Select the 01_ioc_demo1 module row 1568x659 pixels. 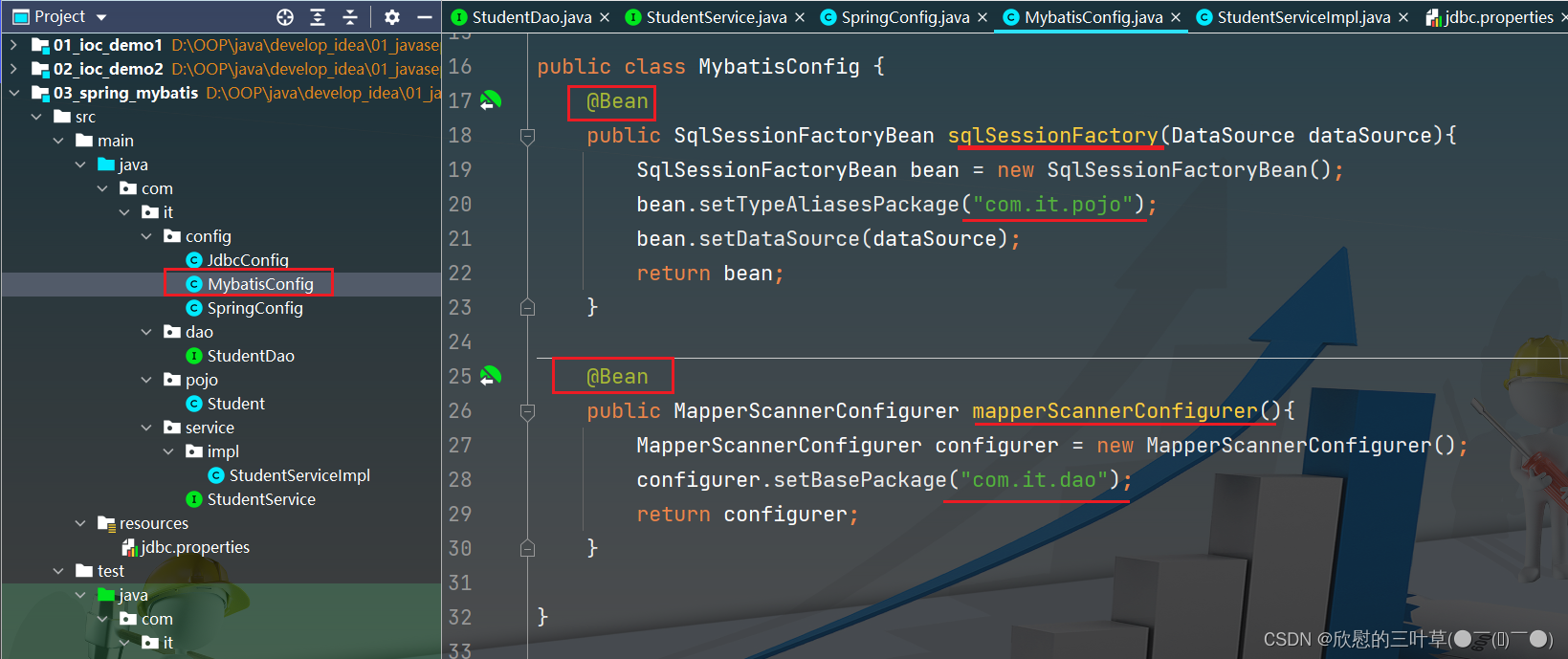click(221, 45)
